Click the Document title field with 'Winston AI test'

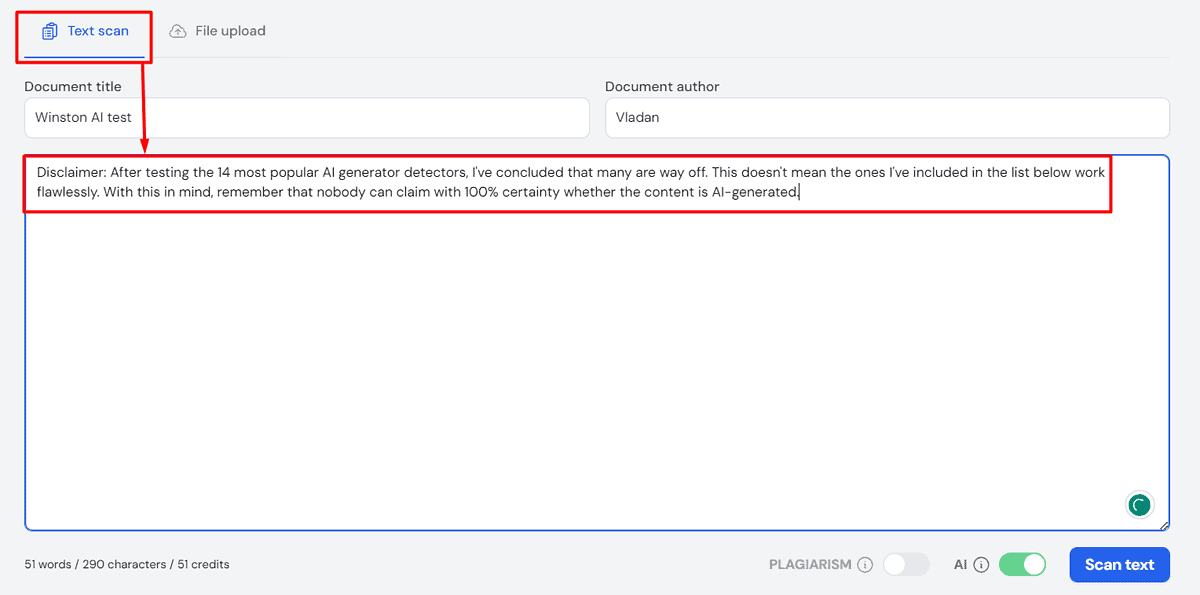[306, 117]
